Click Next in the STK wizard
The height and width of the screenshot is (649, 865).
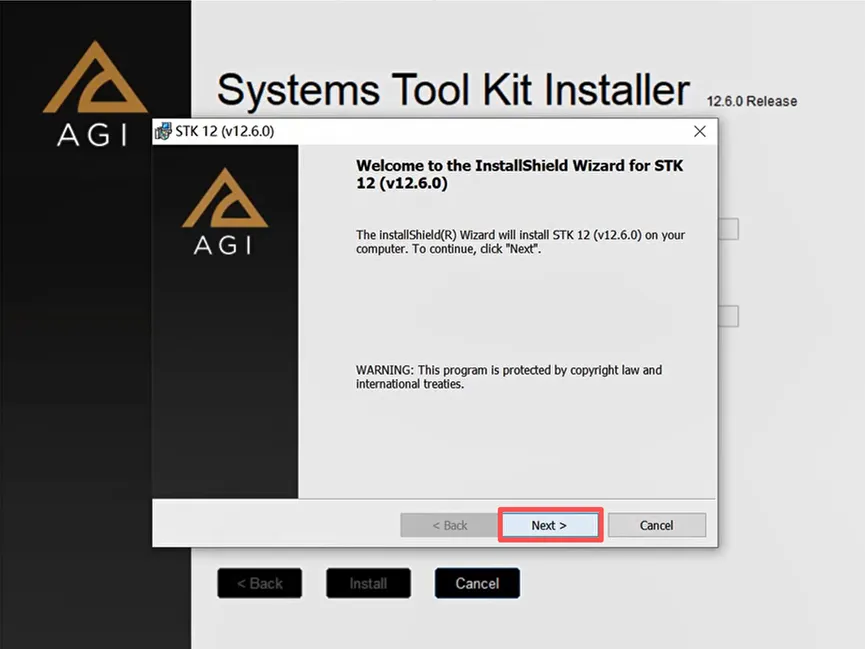tap(549, 525)
